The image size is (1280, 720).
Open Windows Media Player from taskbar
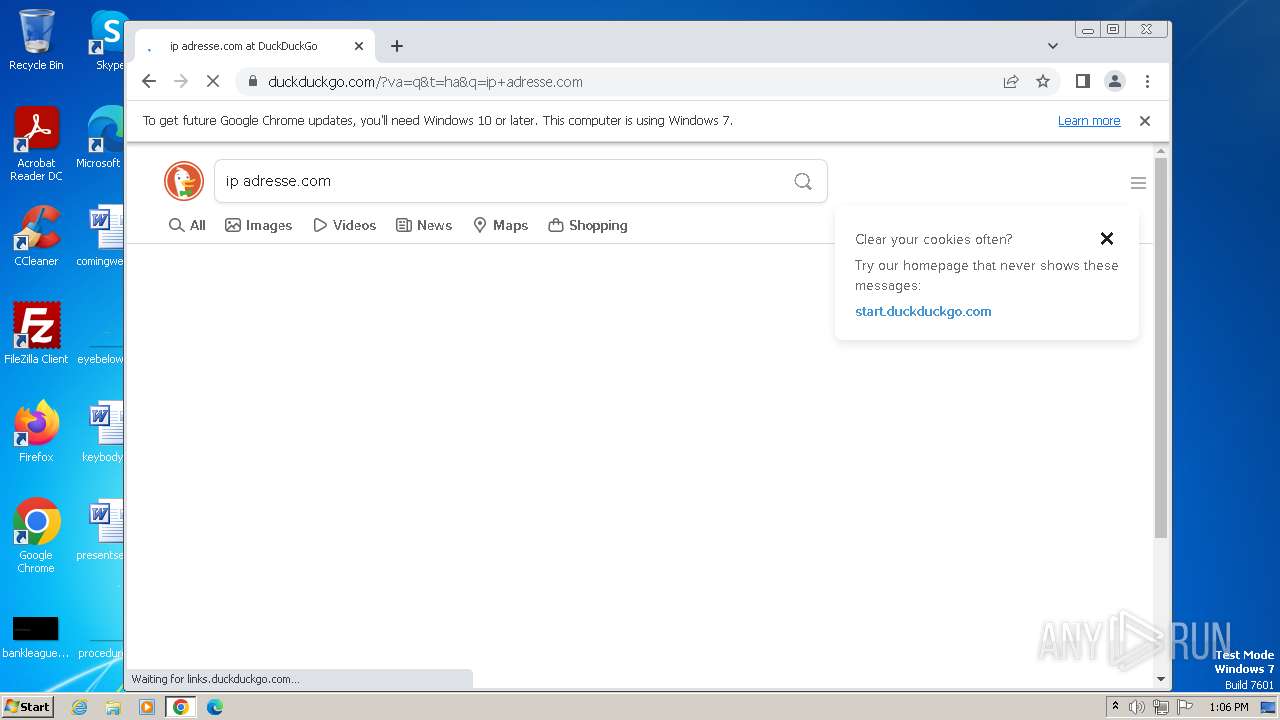pos(147,707)
